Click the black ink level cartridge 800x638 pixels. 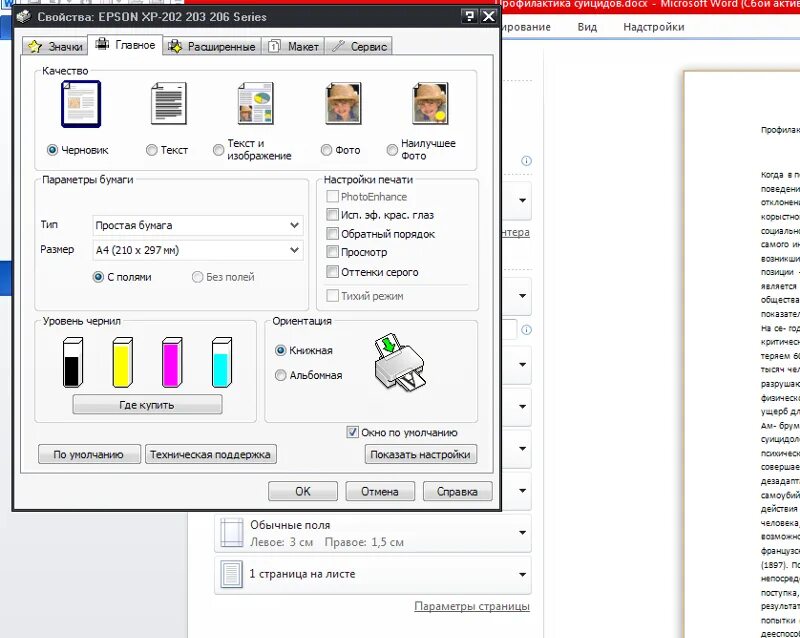pyautogui.click(x=72, y=362)
